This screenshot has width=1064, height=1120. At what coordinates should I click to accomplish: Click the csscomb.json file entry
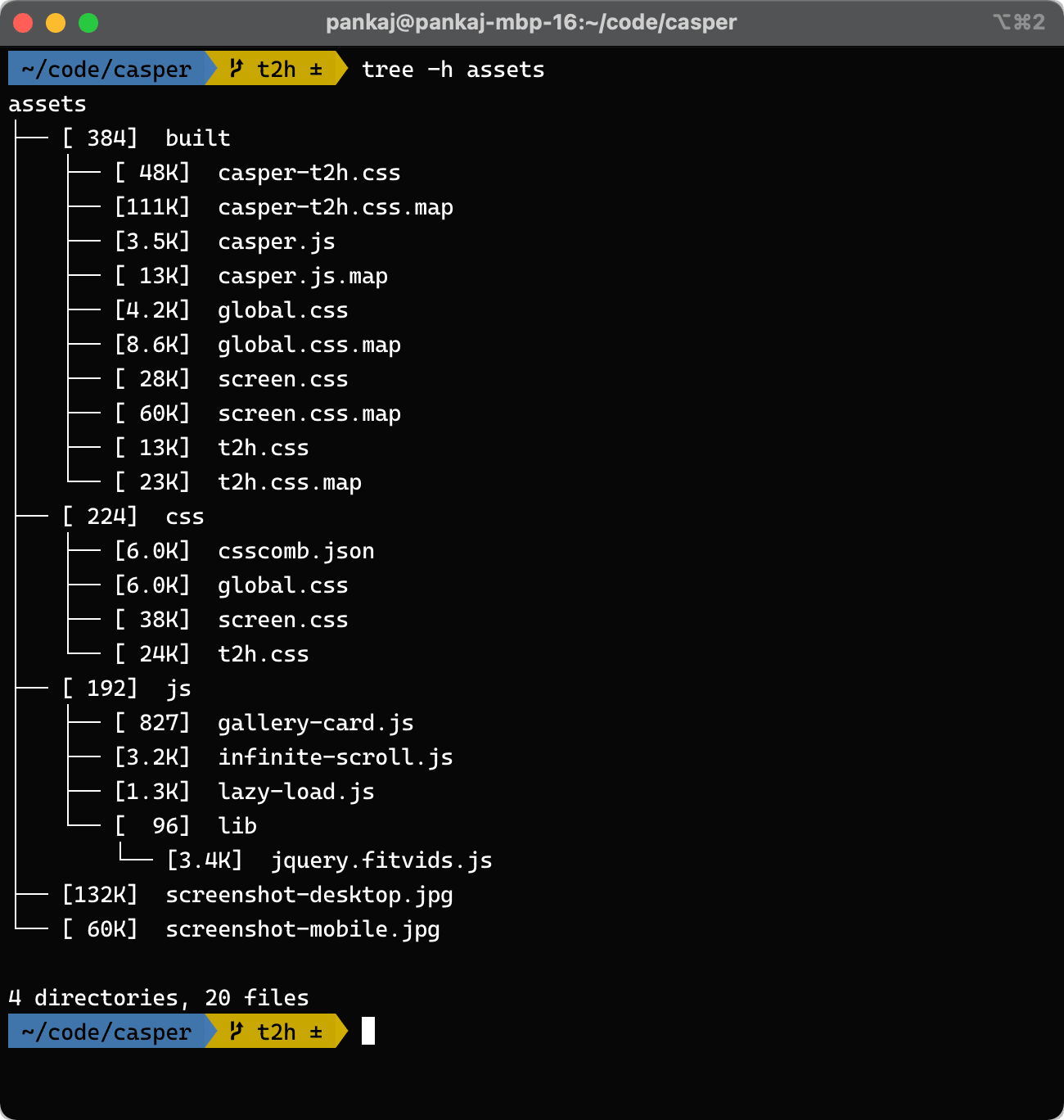296,551
